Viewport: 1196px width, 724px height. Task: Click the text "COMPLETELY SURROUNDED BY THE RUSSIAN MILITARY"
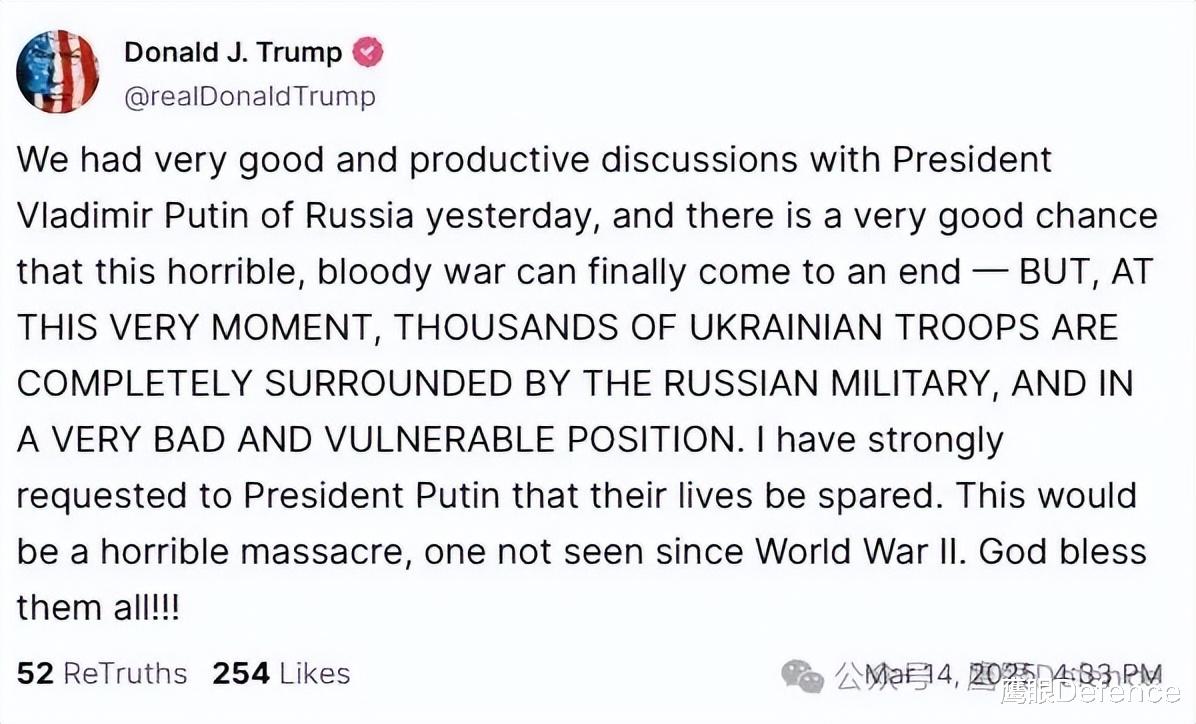click(505, 384)
